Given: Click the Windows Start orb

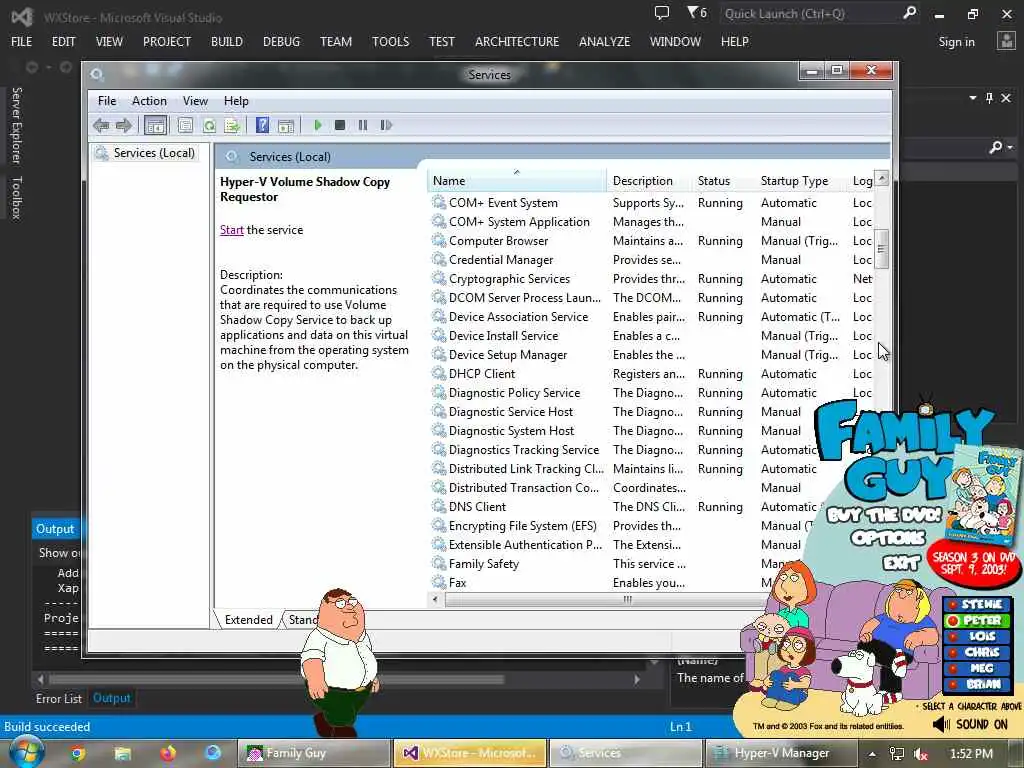Looking at the screenshot, I should [26, 752].
